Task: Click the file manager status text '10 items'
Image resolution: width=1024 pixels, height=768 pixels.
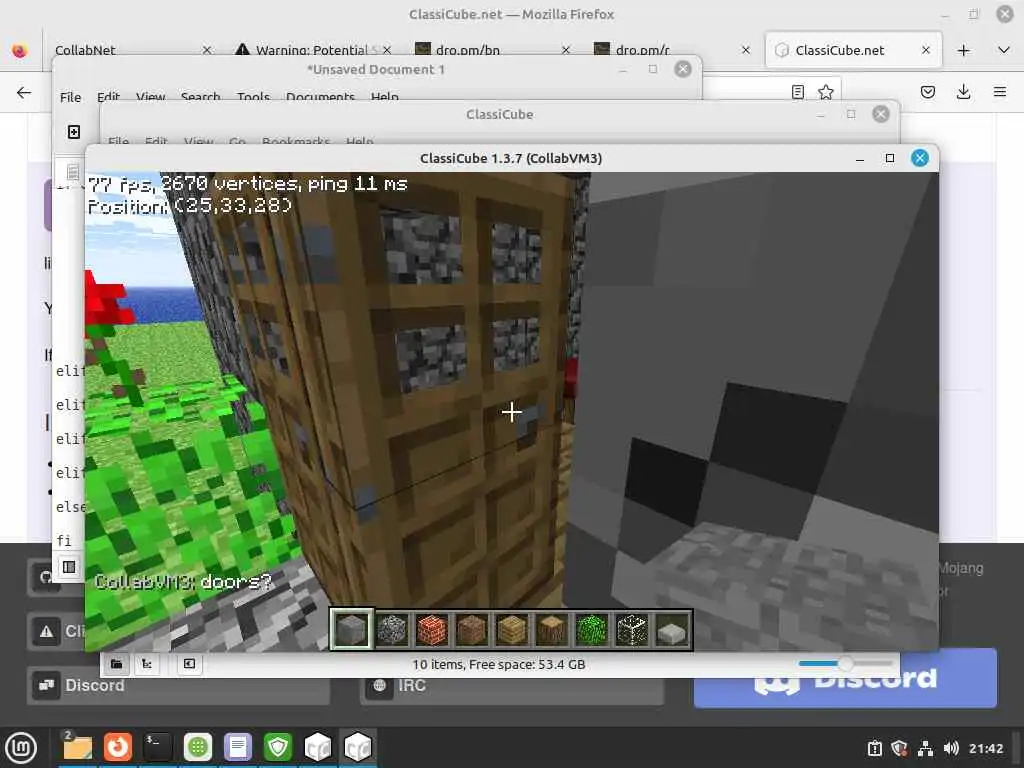Action: 498,664
